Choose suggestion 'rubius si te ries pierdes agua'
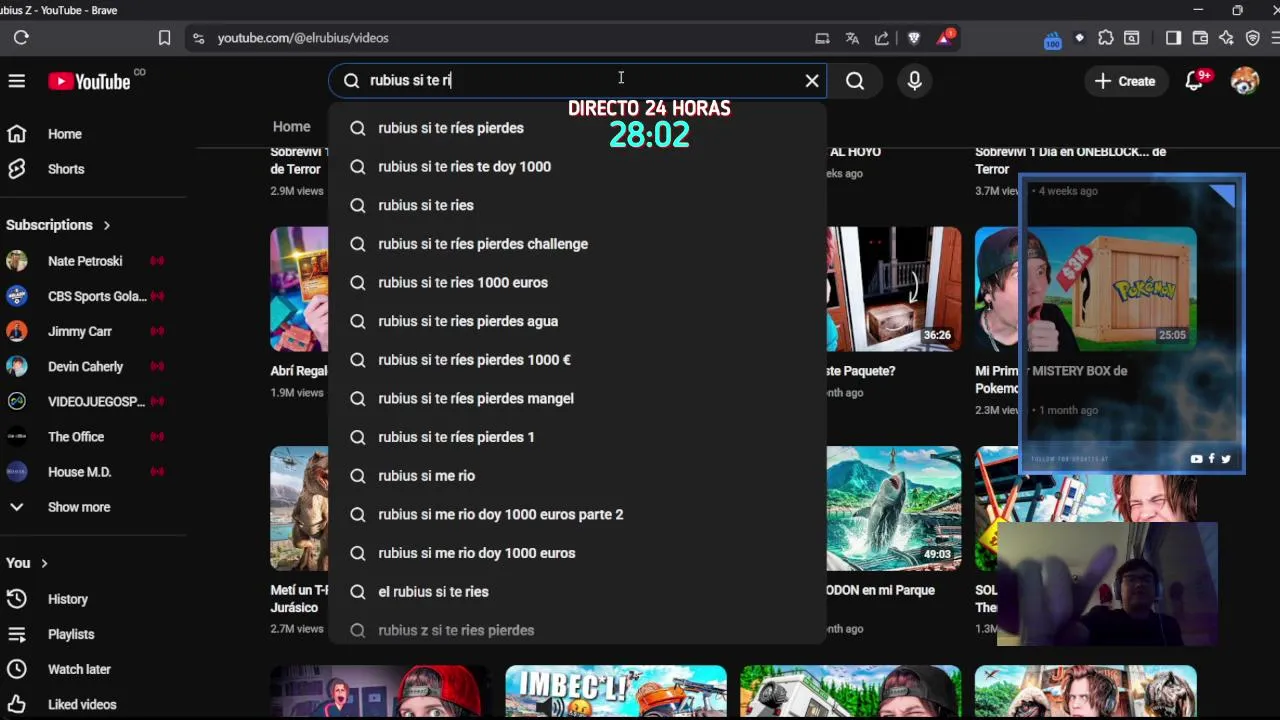Viewport: 1280px width, 720px height. point(577,321)
